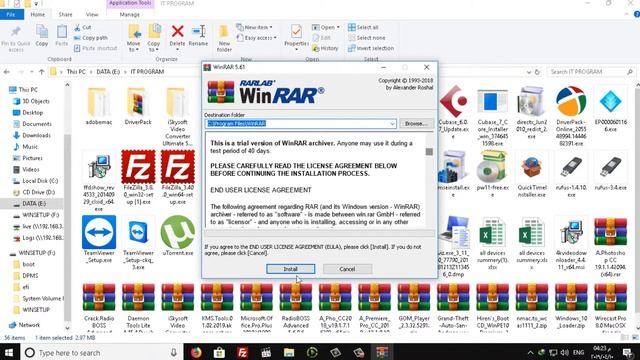Viewport: 640px width, 360px height.
Task: Cancel the WinRAR installation
Action: pyautogui.click(x=347, y=269)
